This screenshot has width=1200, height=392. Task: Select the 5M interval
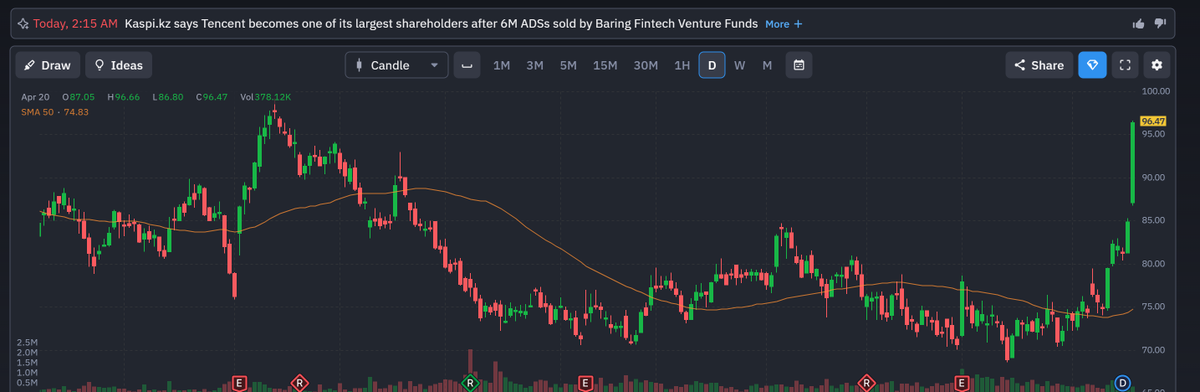pyautogui.click(x=568, y=65)
